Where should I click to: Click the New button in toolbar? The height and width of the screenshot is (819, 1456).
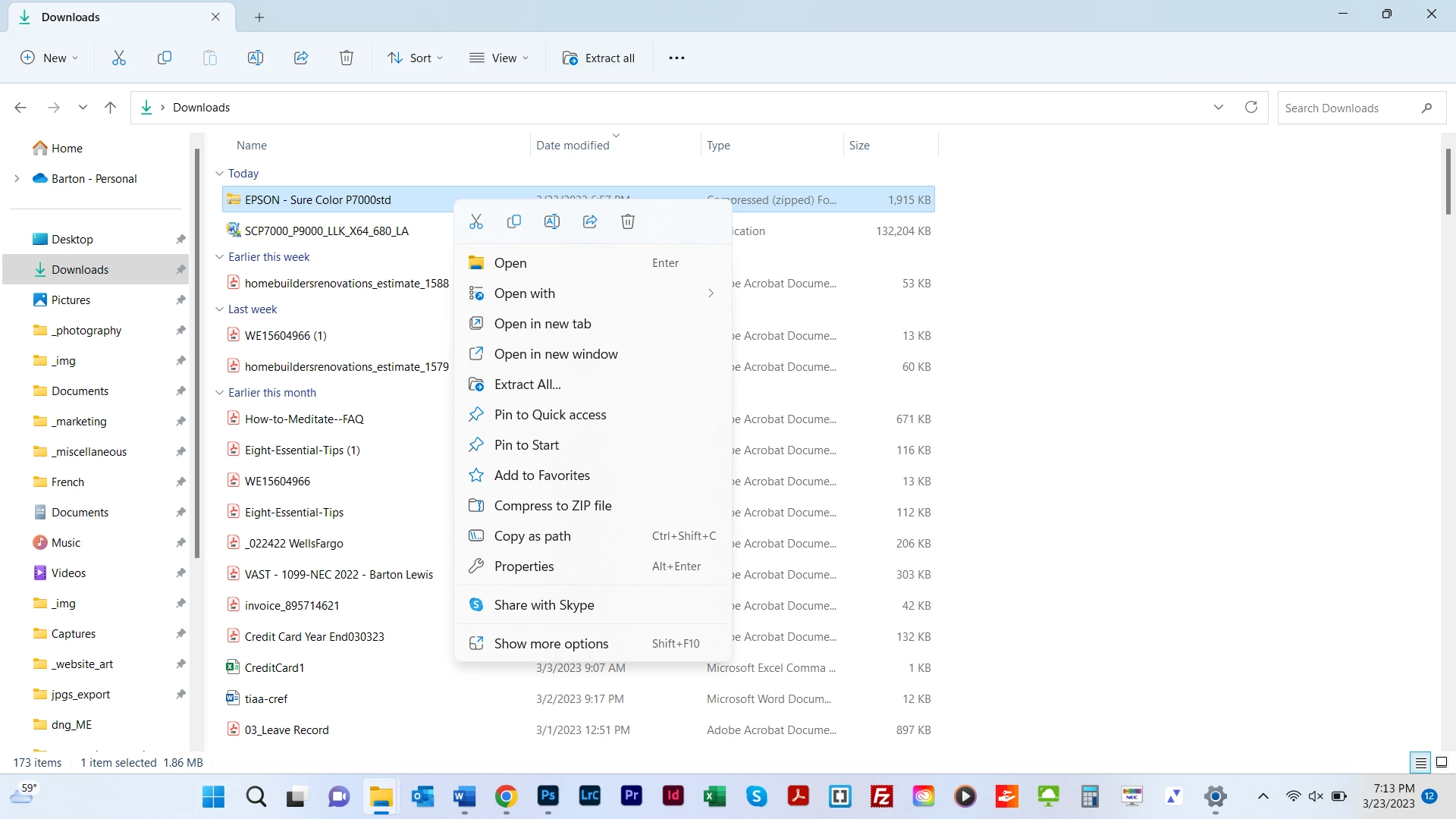click(x=49, y=58)
